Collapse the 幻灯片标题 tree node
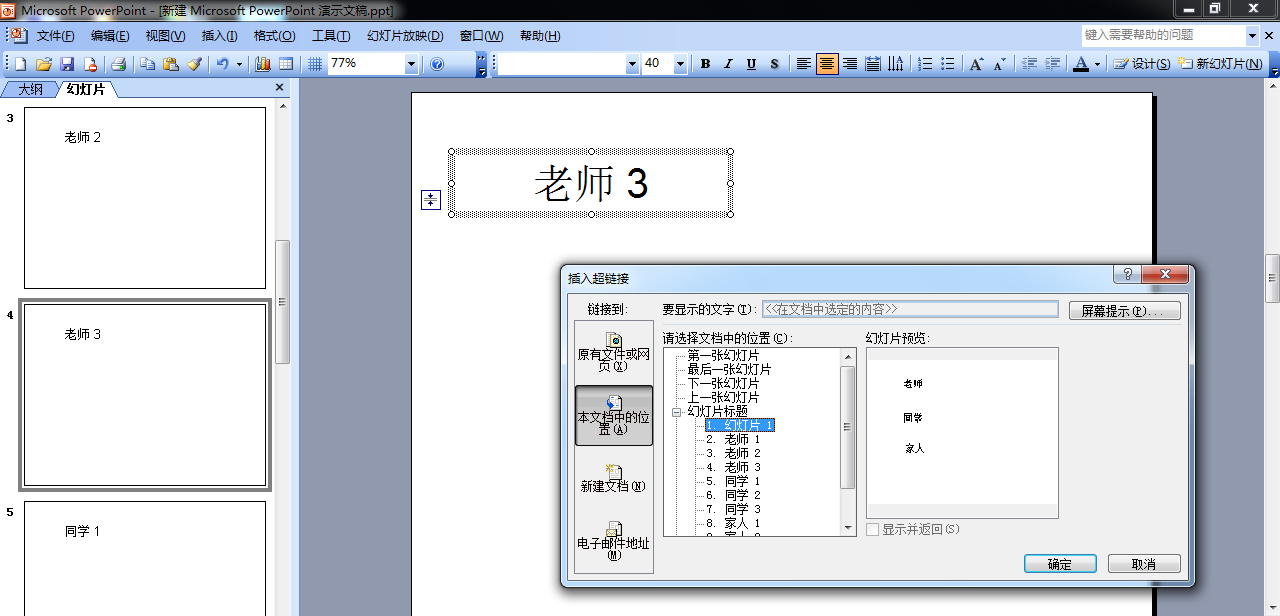The image size is (1280, 616). pos(677,411)
